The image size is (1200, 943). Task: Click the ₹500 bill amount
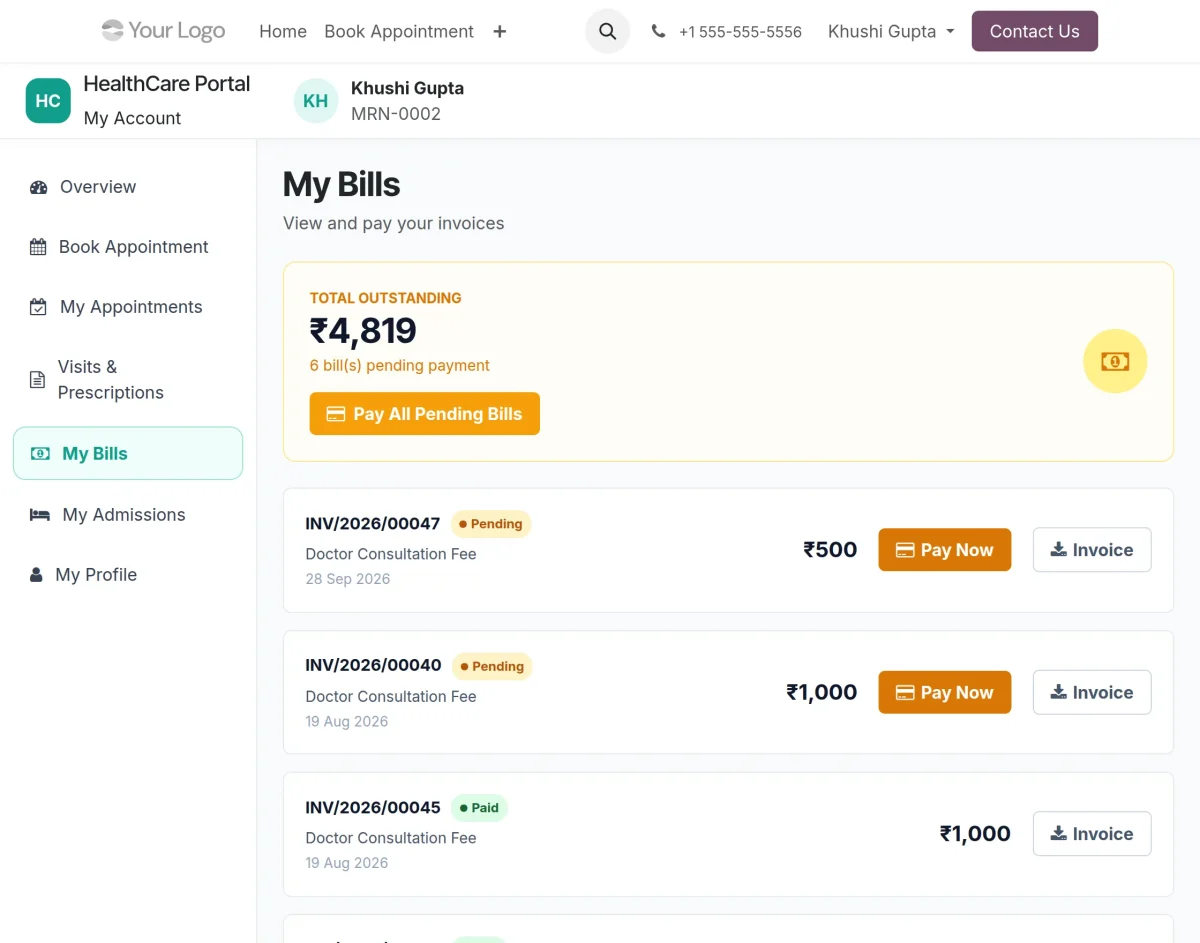(x=830, y=550)
